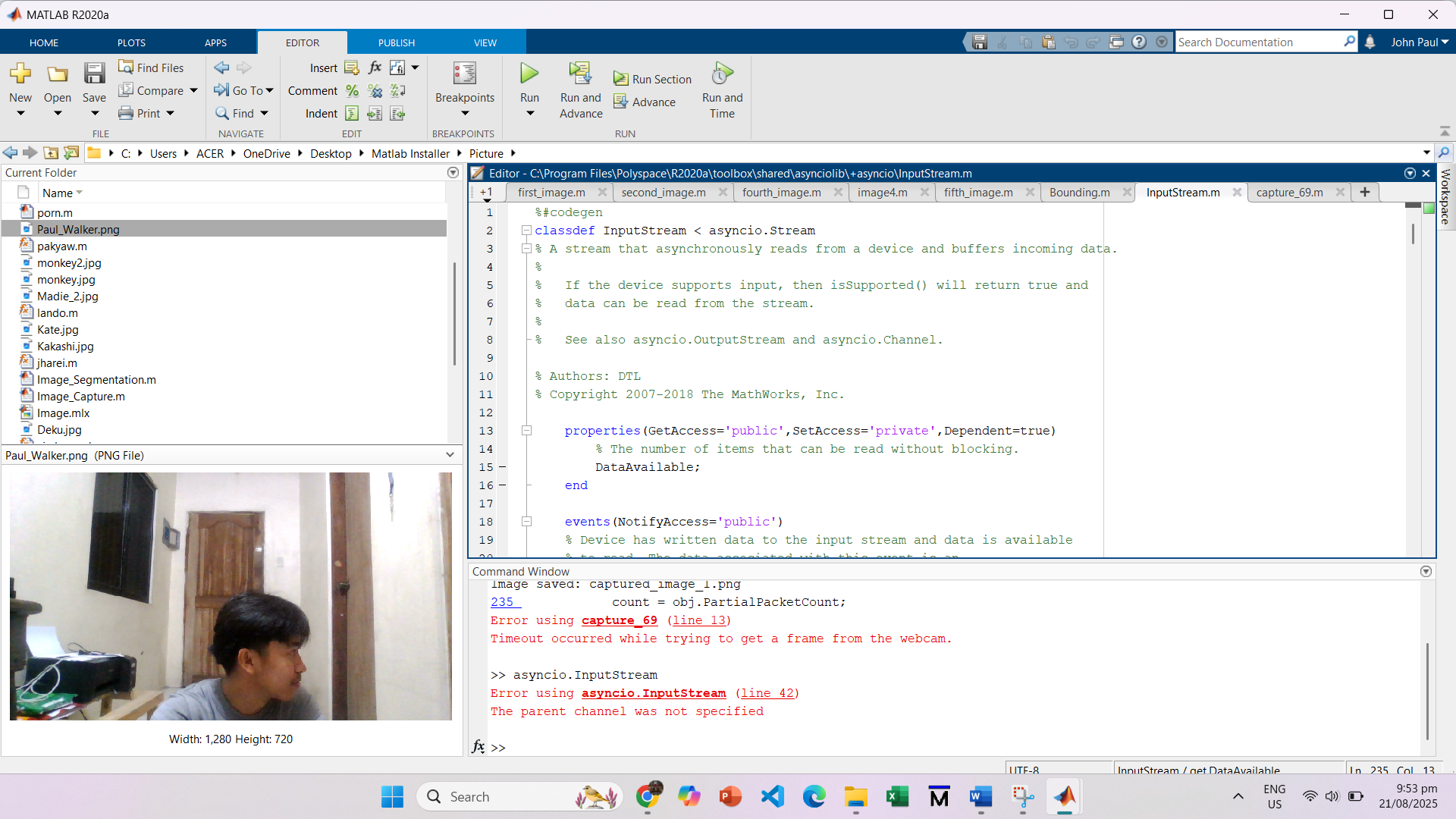
Task: Expand the Compare dropdown arrow
Action: pyautogui.click(x=194, y=91)
